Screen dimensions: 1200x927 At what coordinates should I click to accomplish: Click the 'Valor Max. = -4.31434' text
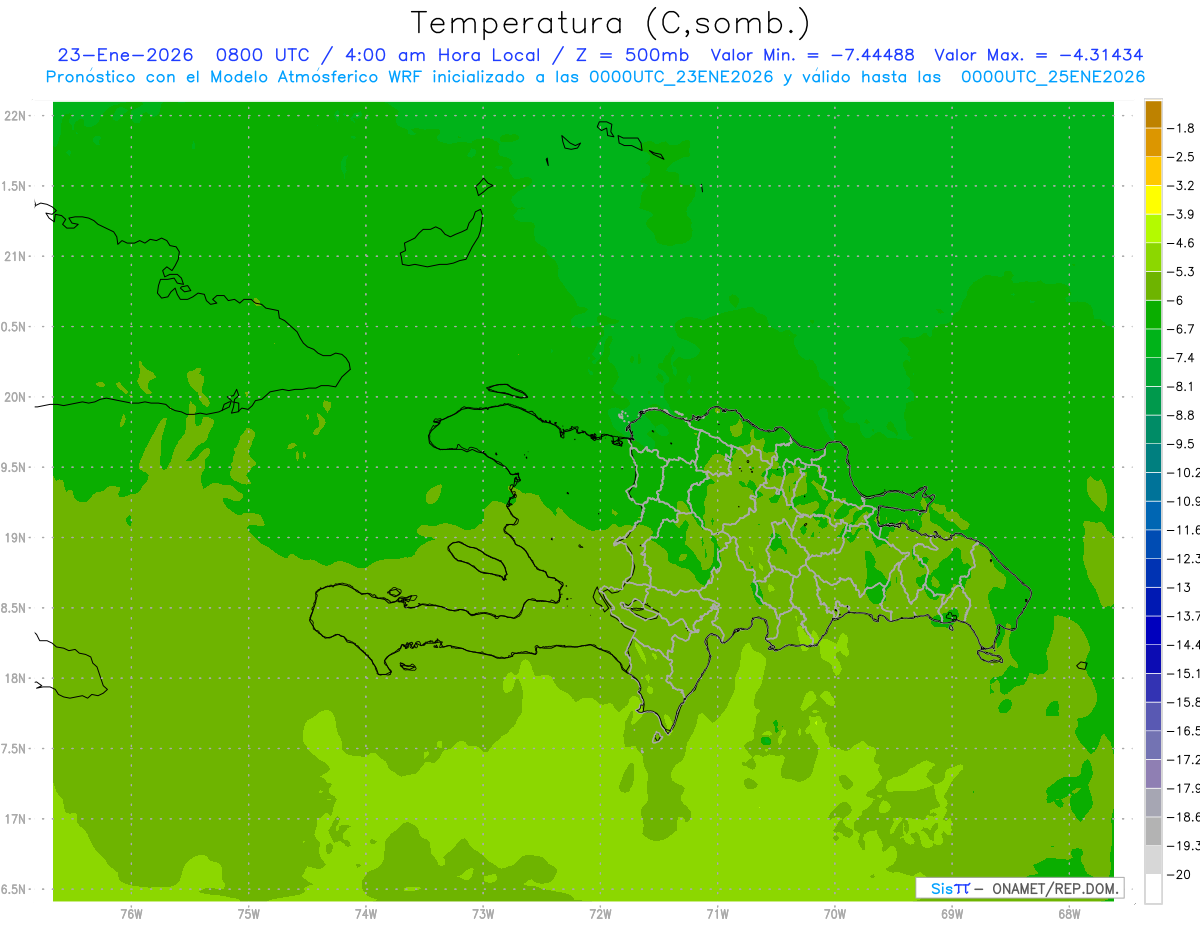point(1038,55)
